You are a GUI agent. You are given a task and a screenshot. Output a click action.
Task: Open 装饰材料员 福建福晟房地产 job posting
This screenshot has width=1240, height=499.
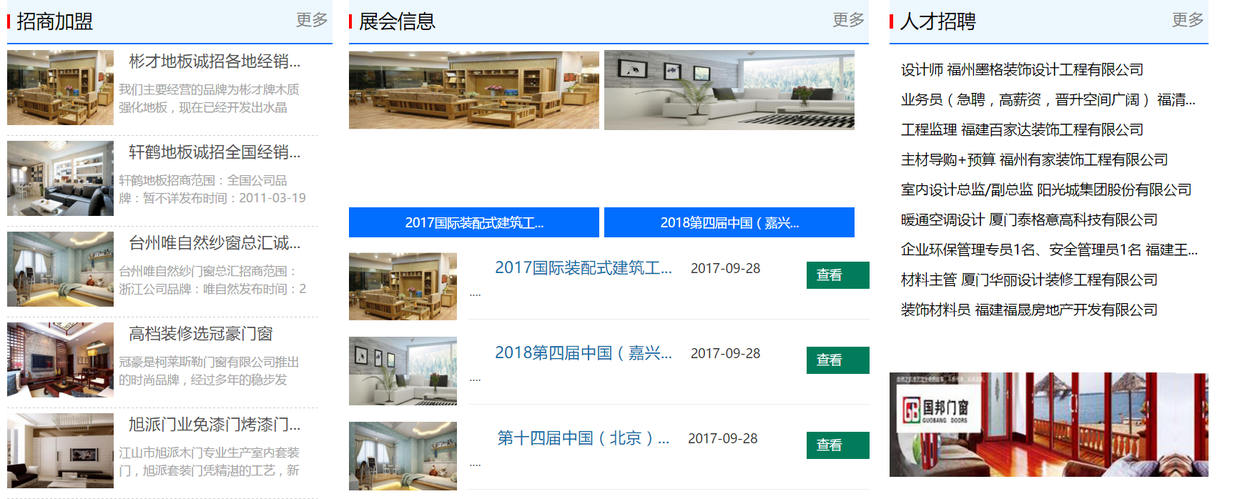point(1028,310)
